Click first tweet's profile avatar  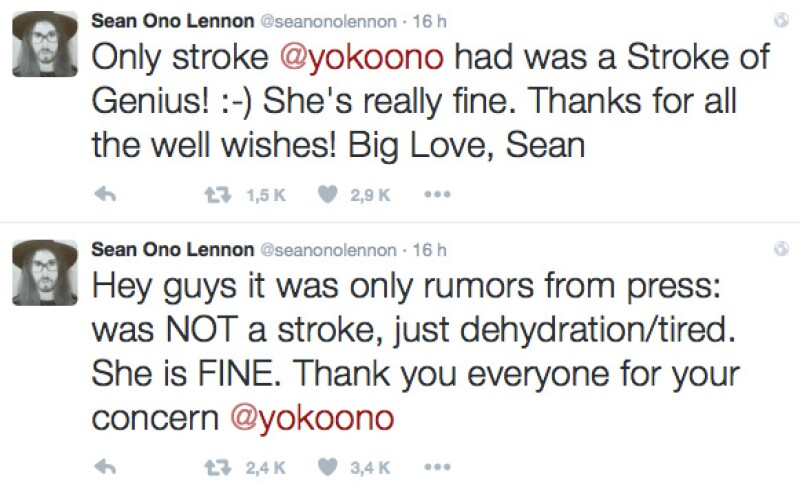[45, 44]
